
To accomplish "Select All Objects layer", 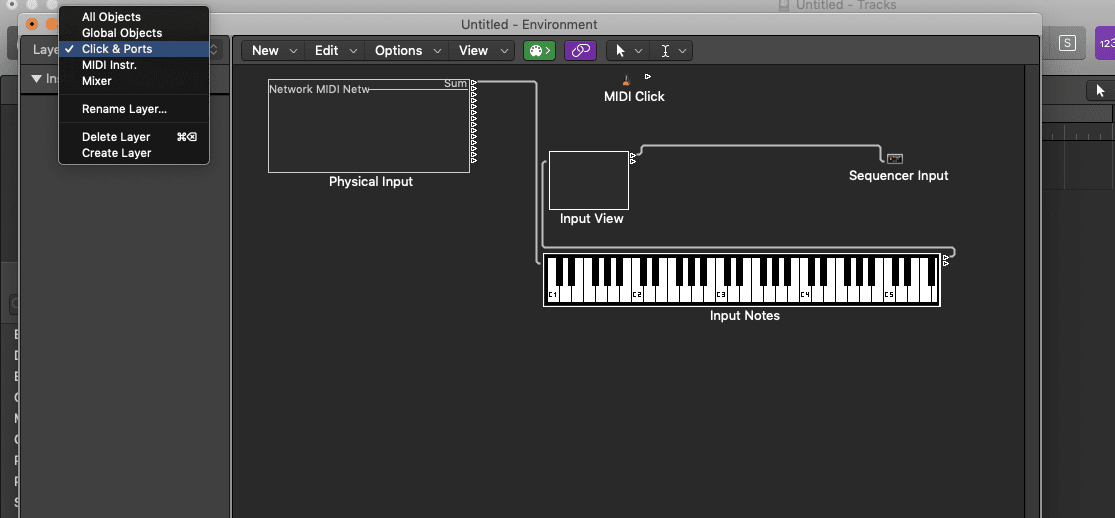I will (x=111, y=17).
